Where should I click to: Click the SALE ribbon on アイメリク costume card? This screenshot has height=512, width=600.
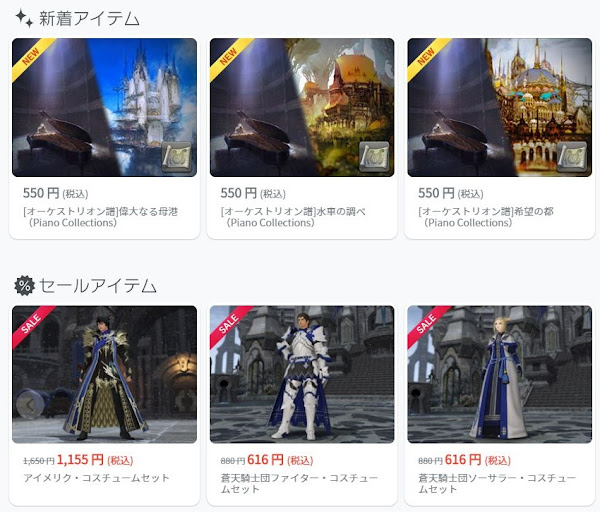click(33, 325)
